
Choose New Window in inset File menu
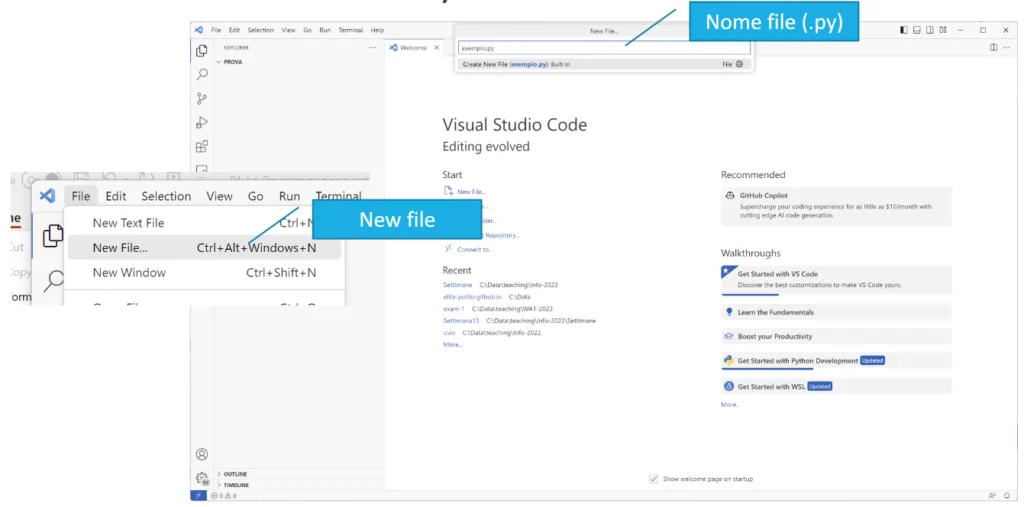point(204,272)
